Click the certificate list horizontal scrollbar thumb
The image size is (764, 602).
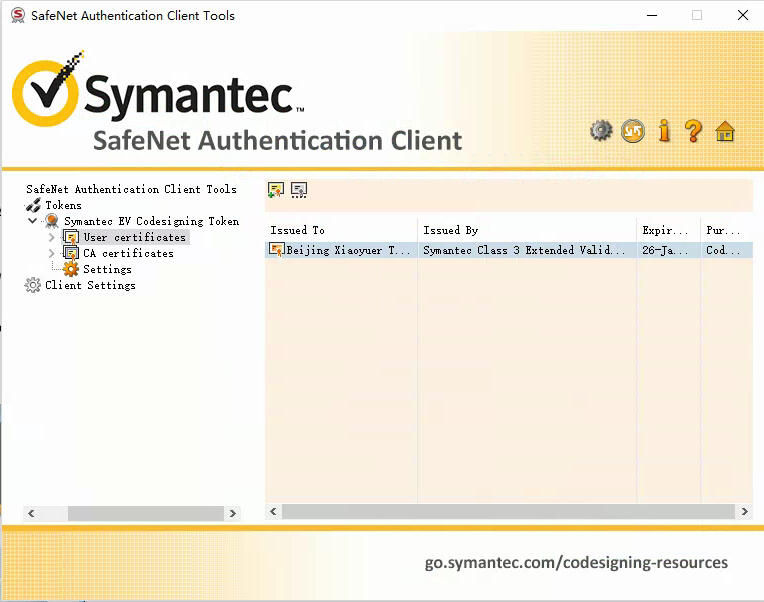(508, 511)
